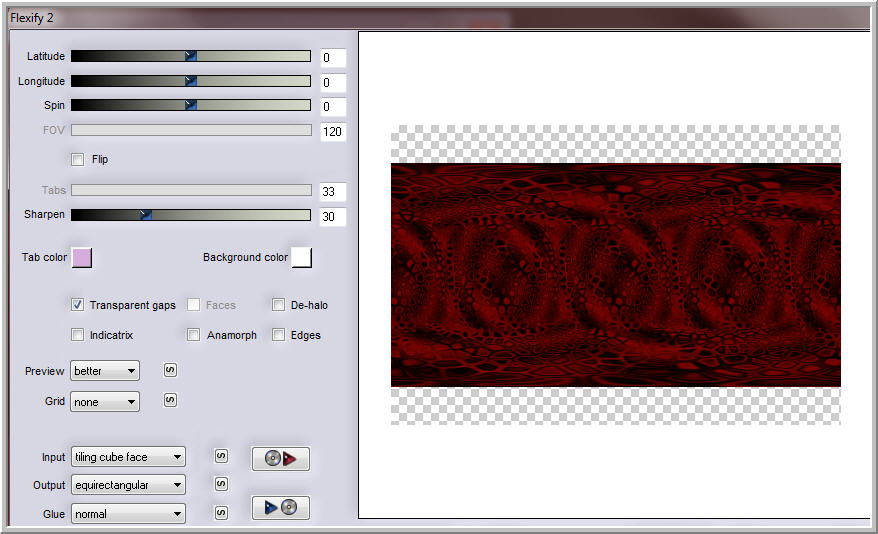Check the Anamorph option
The image size is (878, 534).
tap(194, 335)
